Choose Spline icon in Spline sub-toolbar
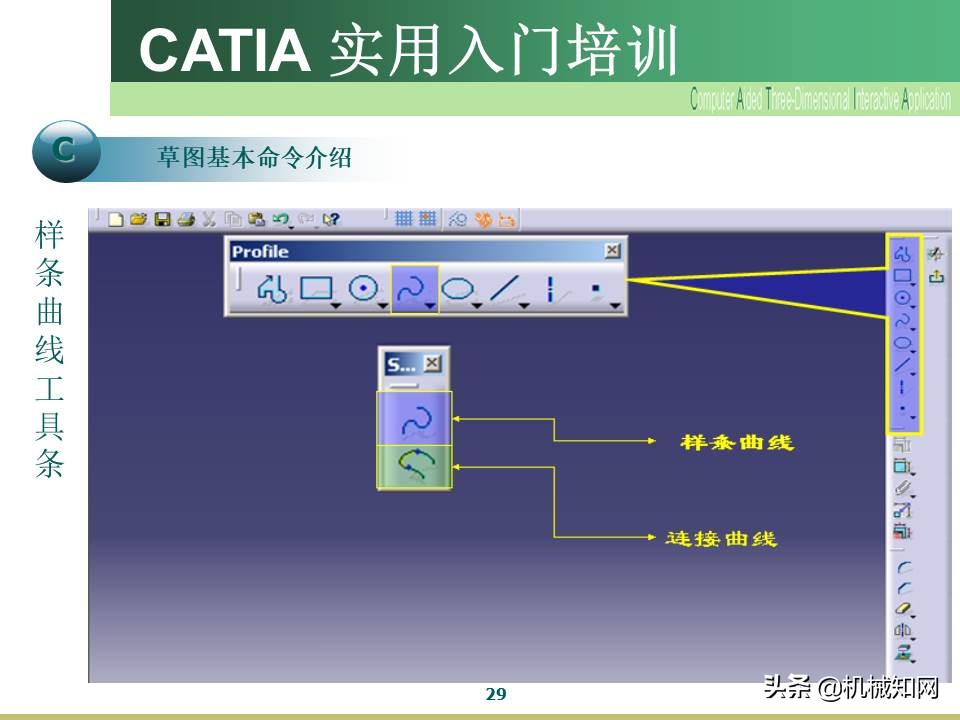This screenshot has height=720, width=960. pos(415,419)
